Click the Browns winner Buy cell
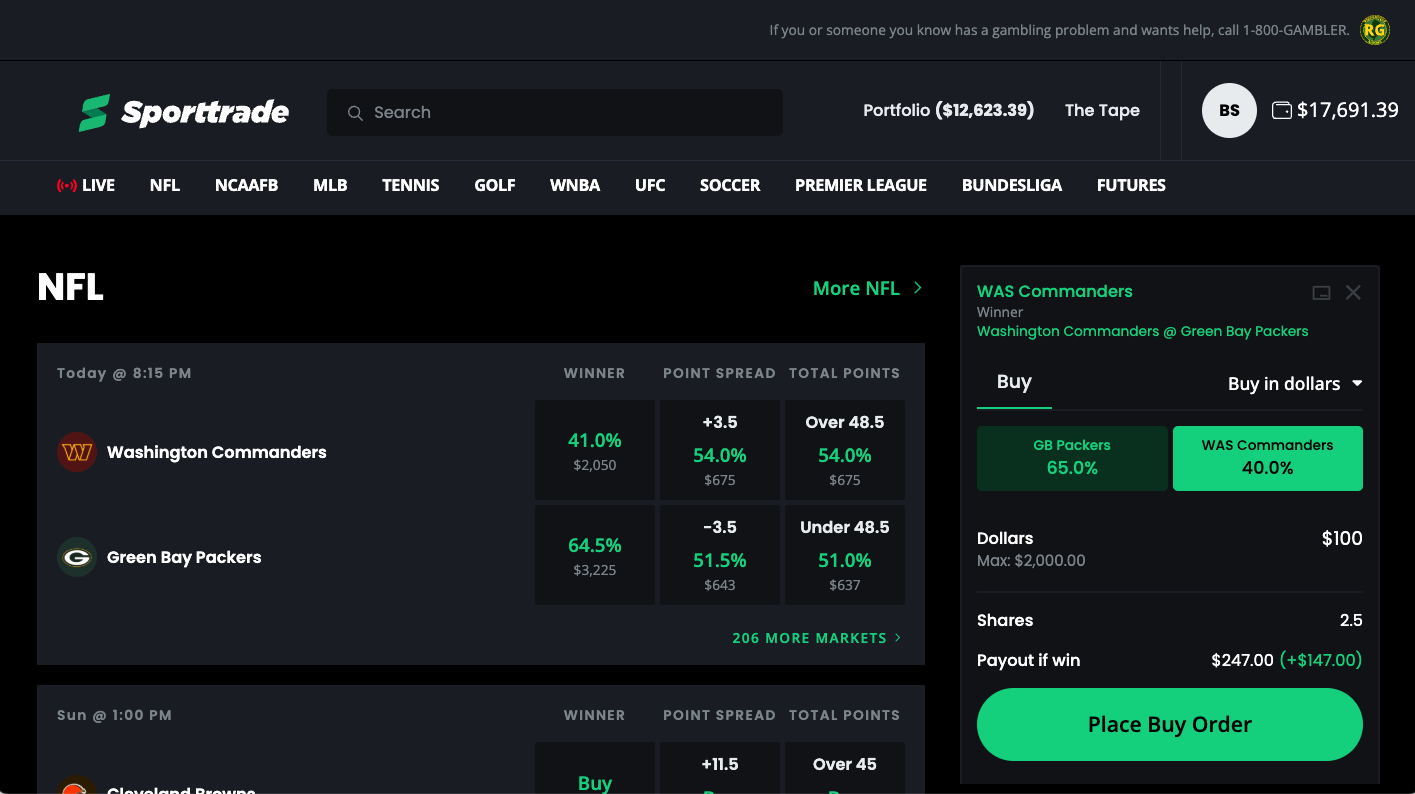Screen dimensions: 1415x794 click(x=595, y=768)
